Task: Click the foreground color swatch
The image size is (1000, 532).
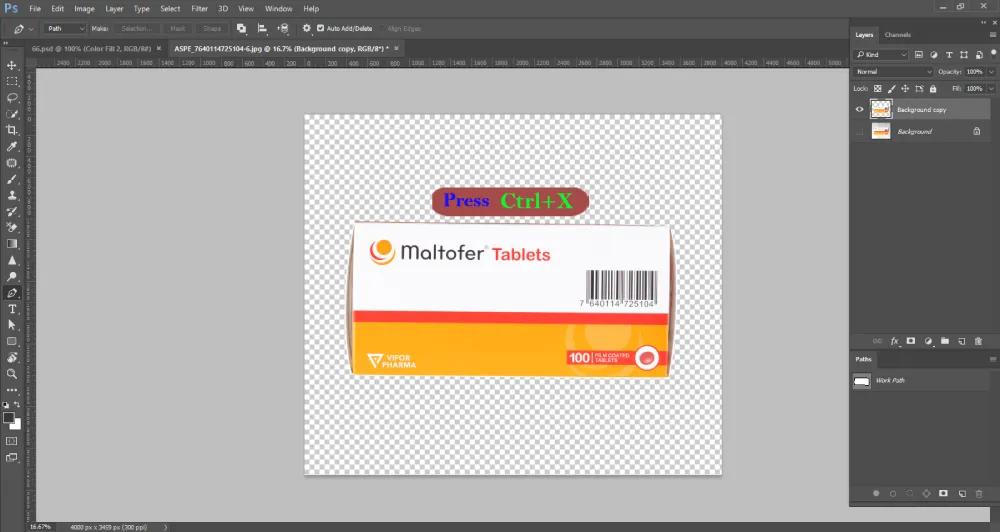Action: (8, 418)
